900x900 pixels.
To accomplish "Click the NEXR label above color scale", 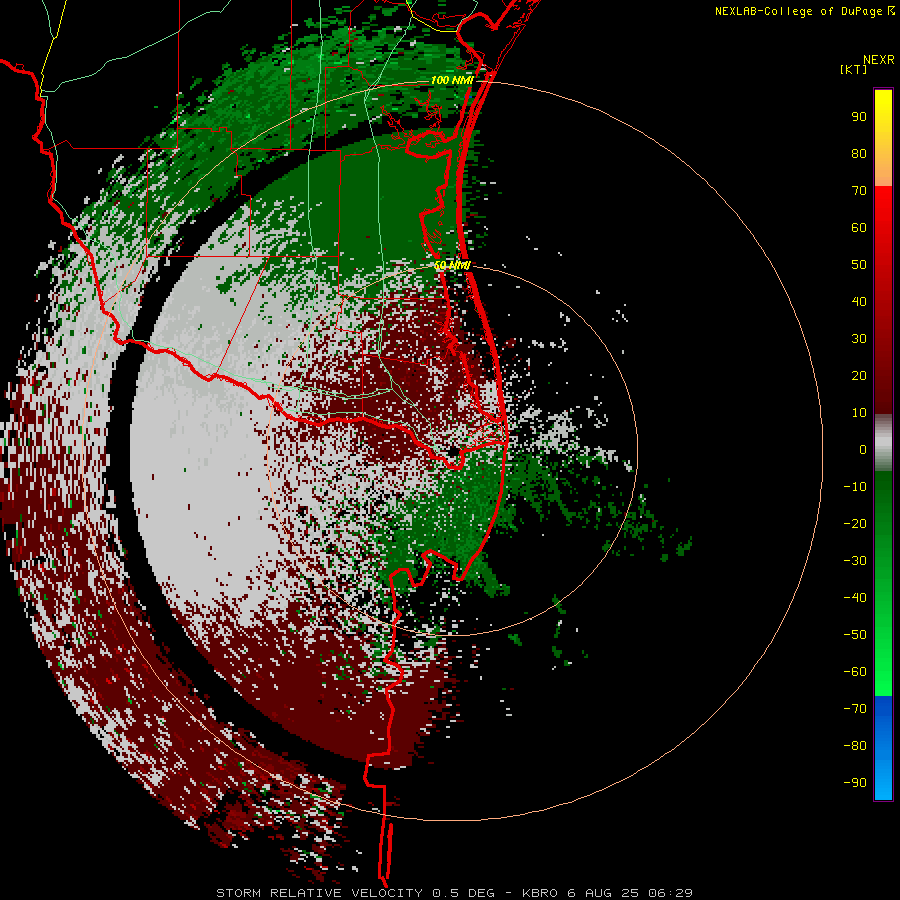I will 879,60.
